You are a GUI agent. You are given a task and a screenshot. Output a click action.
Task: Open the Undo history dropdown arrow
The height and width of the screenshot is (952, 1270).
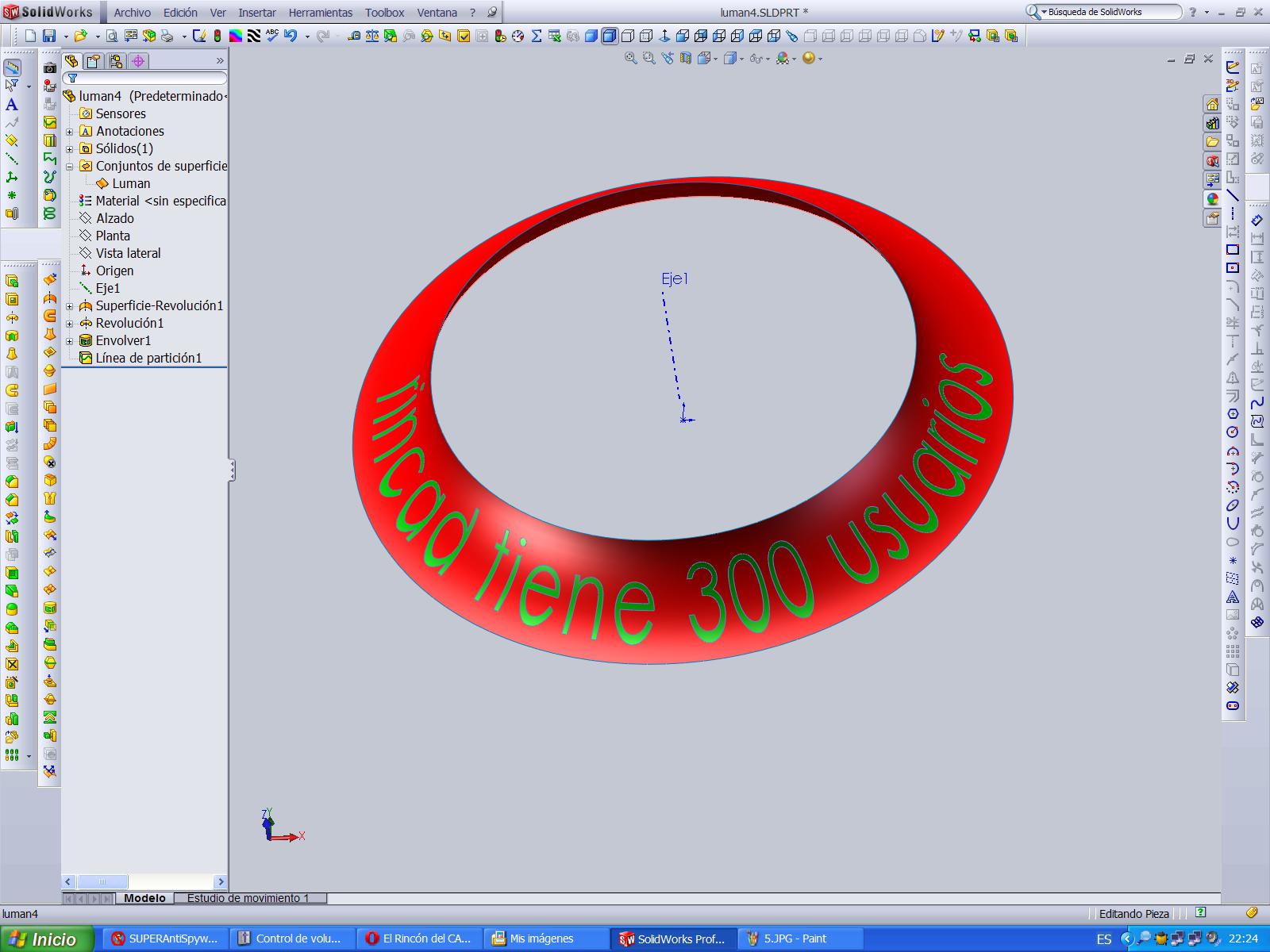[307, 36]
